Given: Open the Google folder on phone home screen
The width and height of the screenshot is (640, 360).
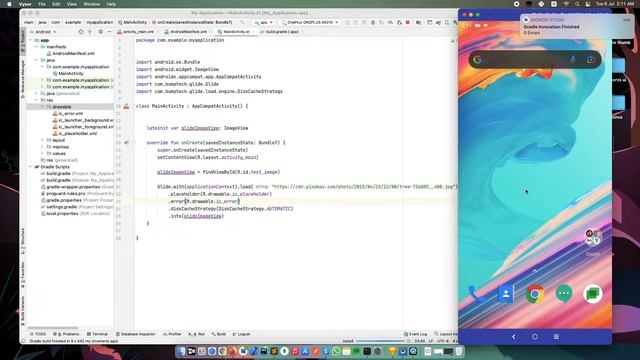Looking at the screenshot, I should coord(593,237).
